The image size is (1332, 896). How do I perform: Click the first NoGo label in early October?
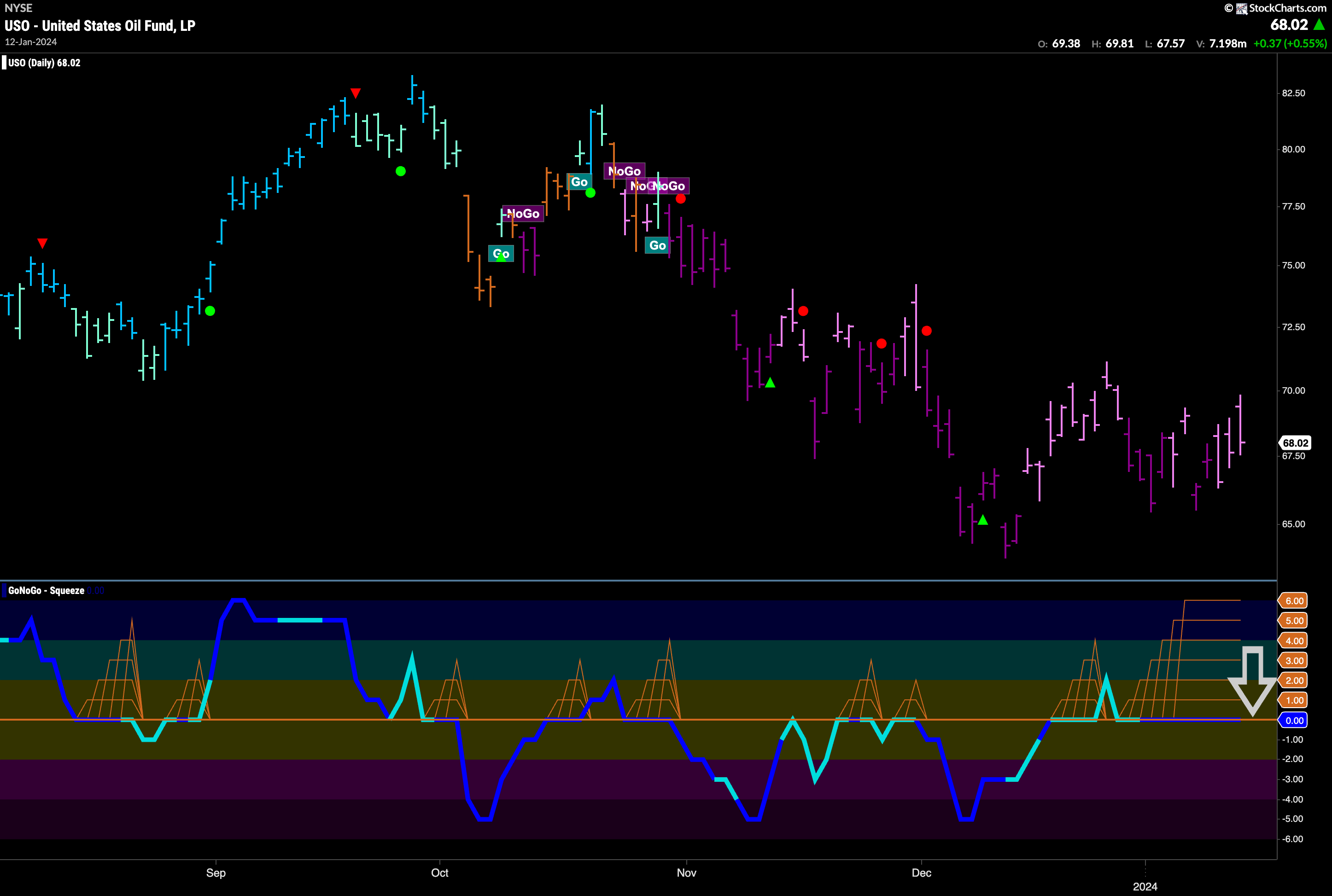[523, 214]
